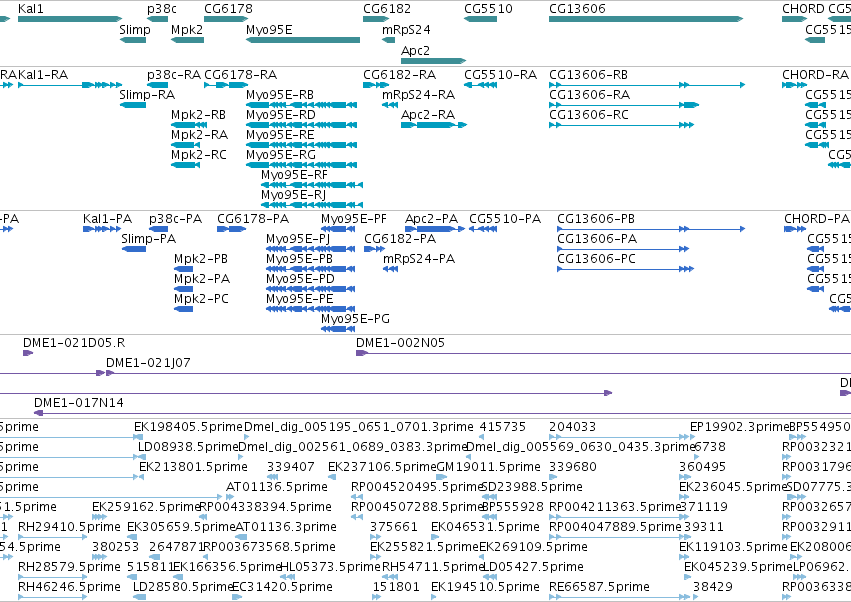The width and height of the screenshot is (851, 602).
Task: Click the CG6178-PA protein label
Action: 253,219
